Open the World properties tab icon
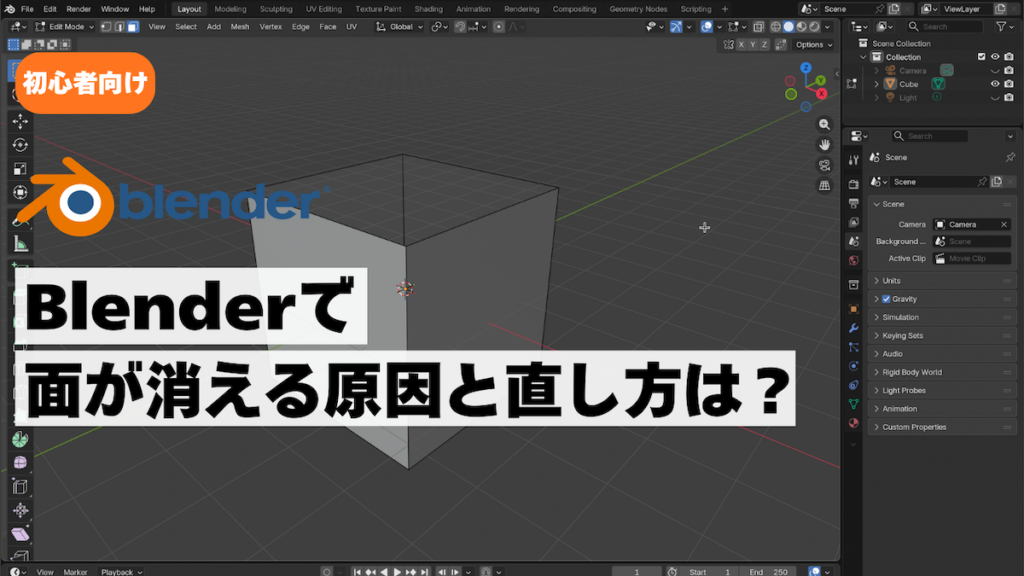Screen dimensions: 1024x576 pos(853,260)
